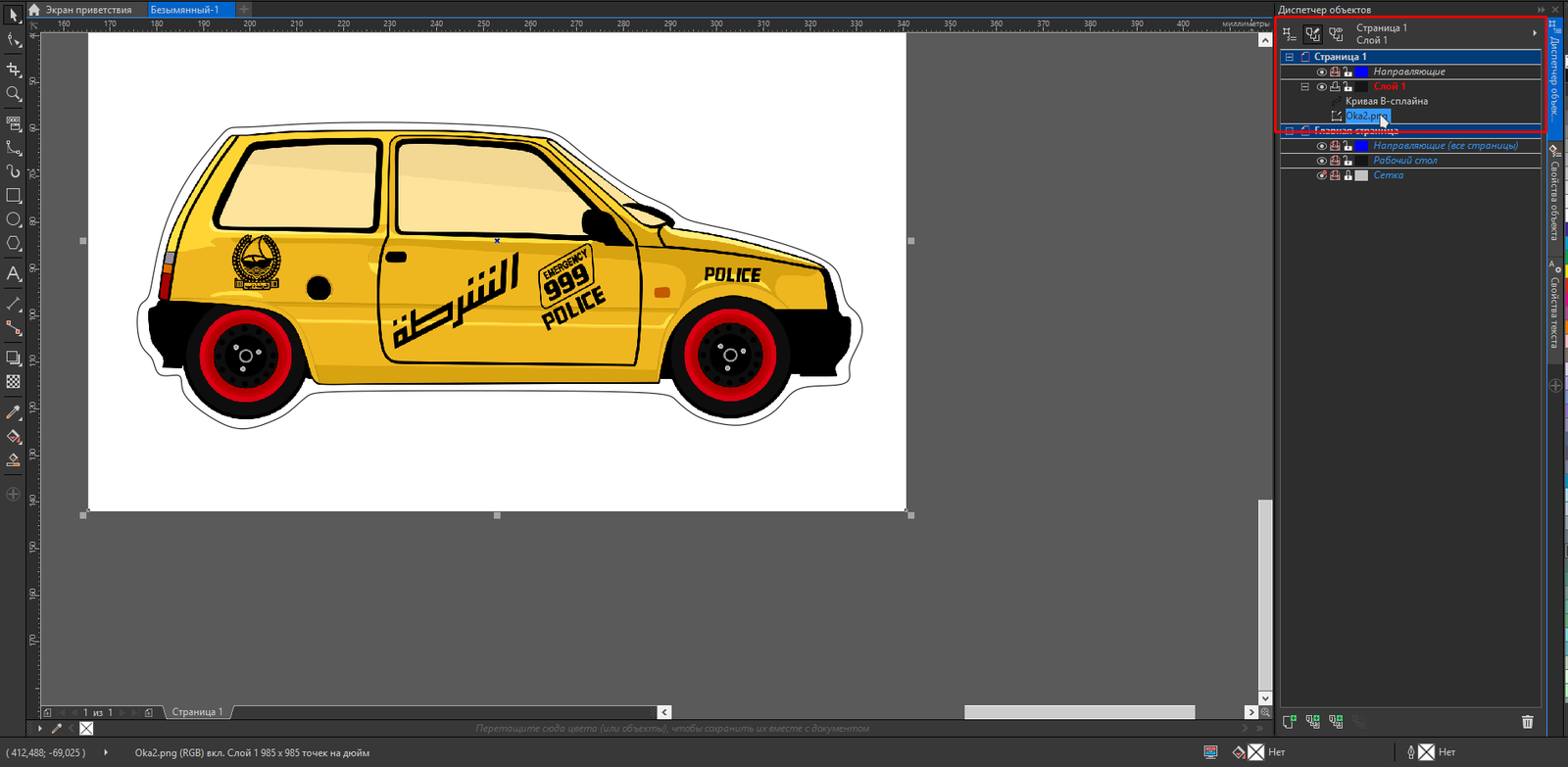
Task: Toggle the lock icon for Сетка layer
Action: coord(1347,175)
